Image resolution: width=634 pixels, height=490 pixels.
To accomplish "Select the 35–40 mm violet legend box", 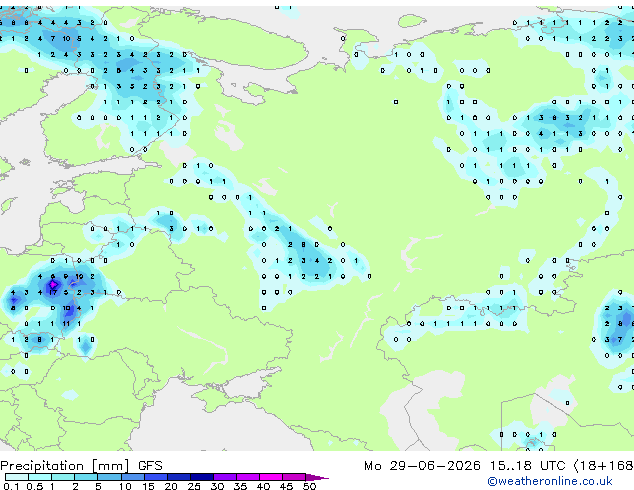I will coord(248,477).
